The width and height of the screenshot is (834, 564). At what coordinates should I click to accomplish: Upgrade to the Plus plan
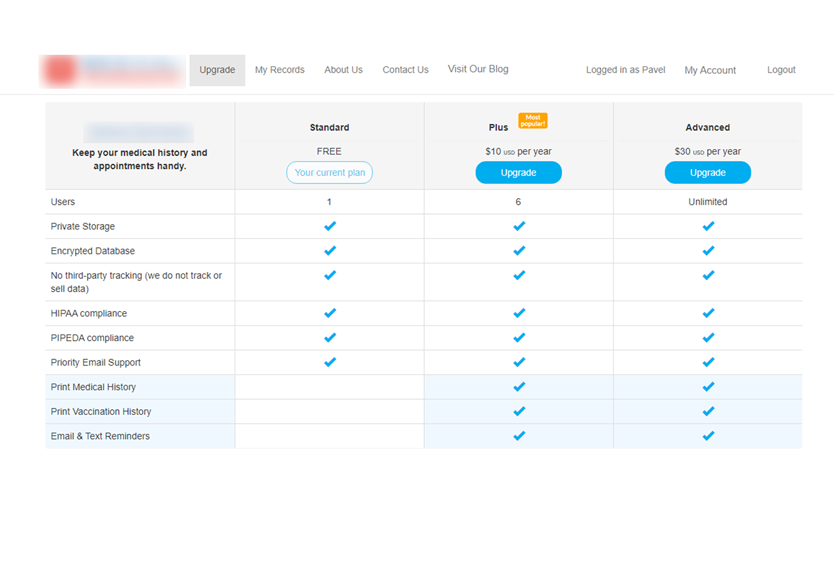tap(518, 173)
